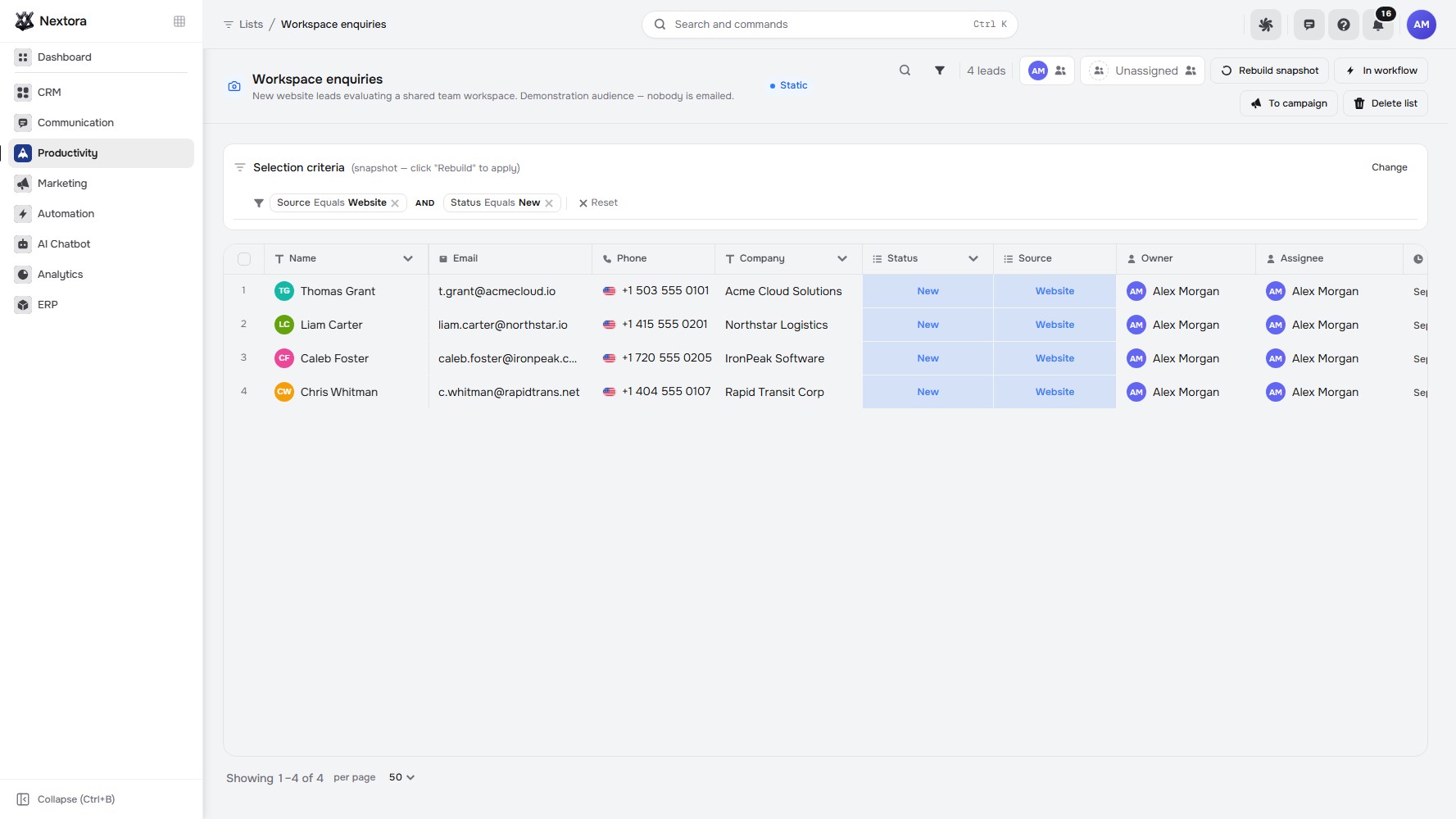Click the list search magnifier icon

(x=905, y=71)
